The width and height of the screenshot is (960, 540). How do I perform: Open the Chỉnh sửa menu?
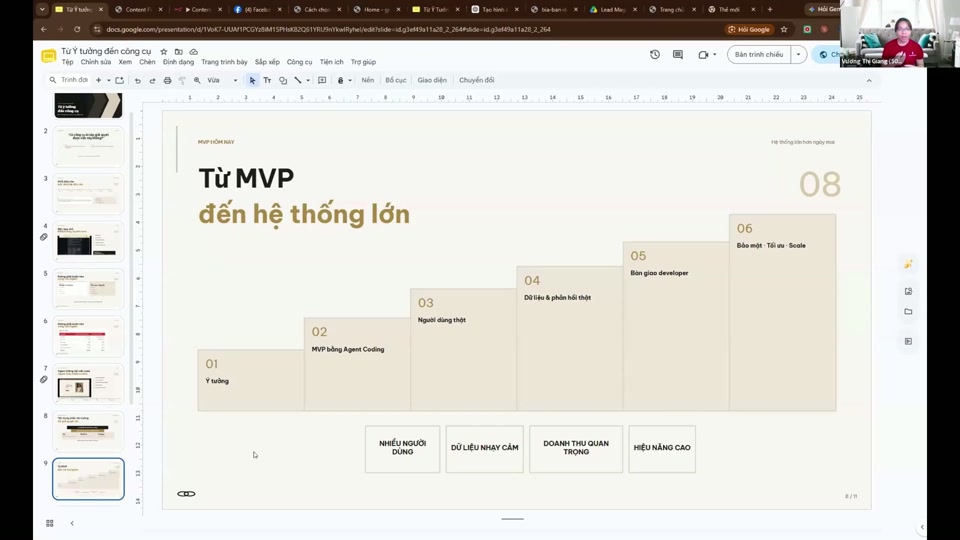click(x=96, y=62)
